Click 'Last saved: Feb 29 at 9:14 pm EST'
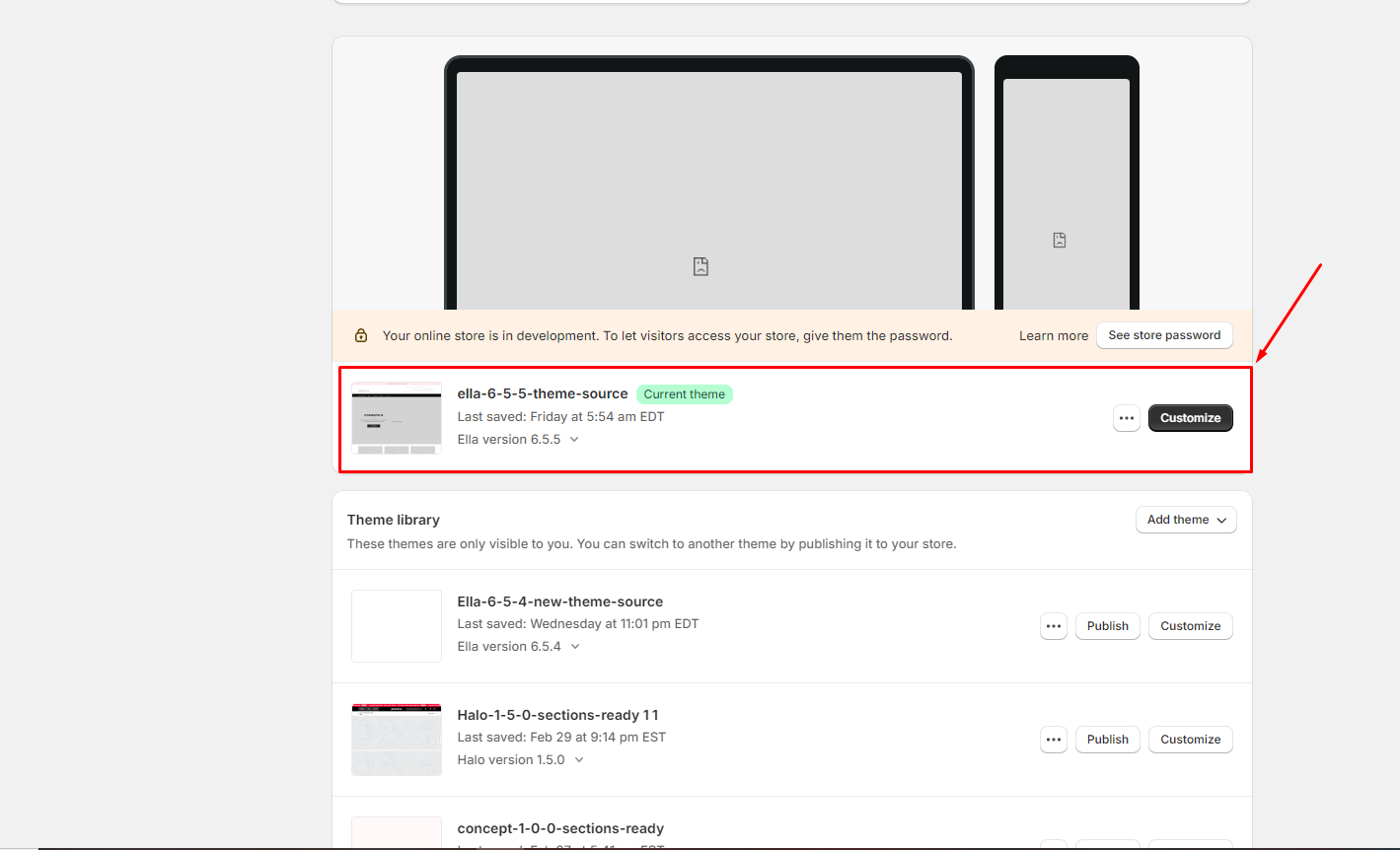The height and width of the screenshot is (850, 1400). point(561,738)
